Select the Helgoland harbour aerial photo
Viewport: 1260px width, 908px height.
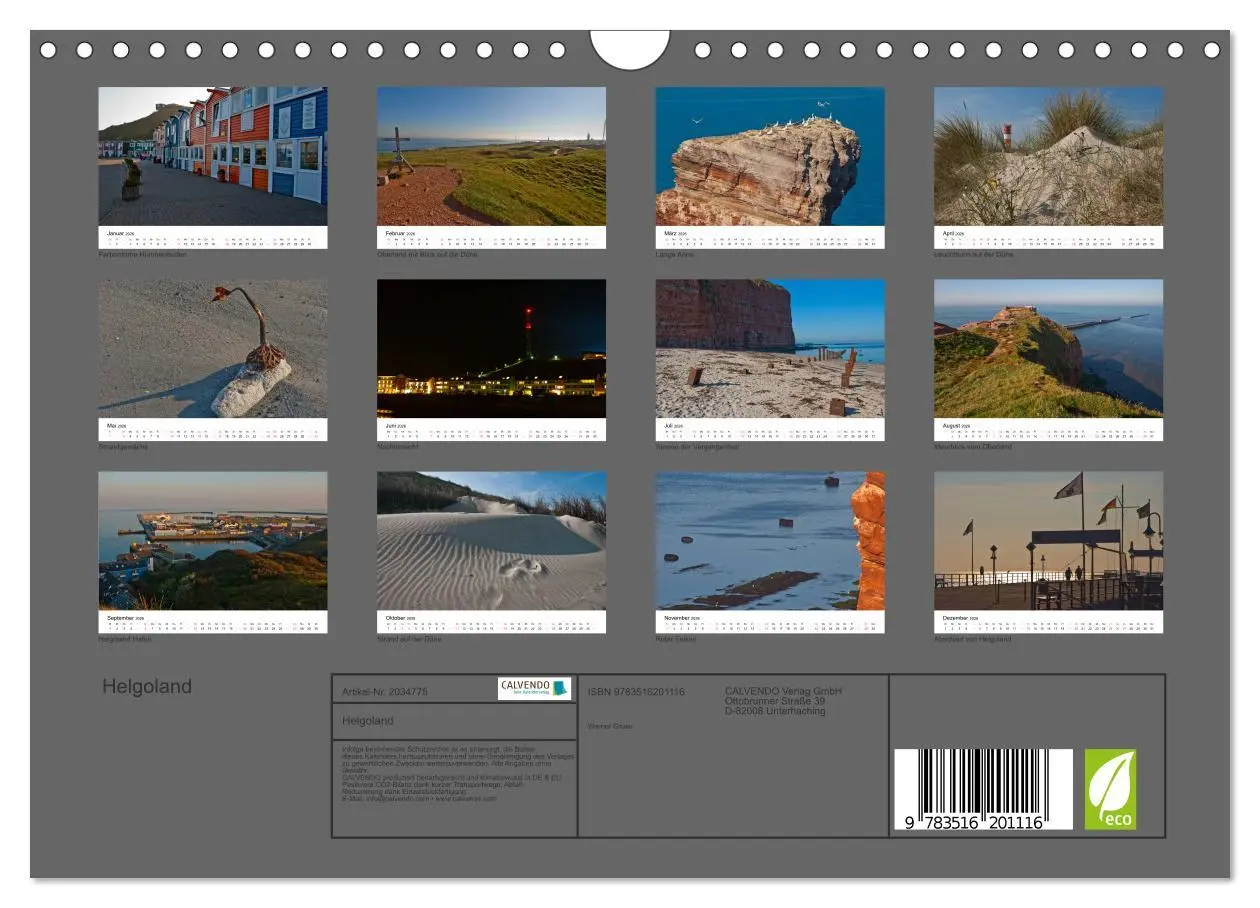point(213,541)
